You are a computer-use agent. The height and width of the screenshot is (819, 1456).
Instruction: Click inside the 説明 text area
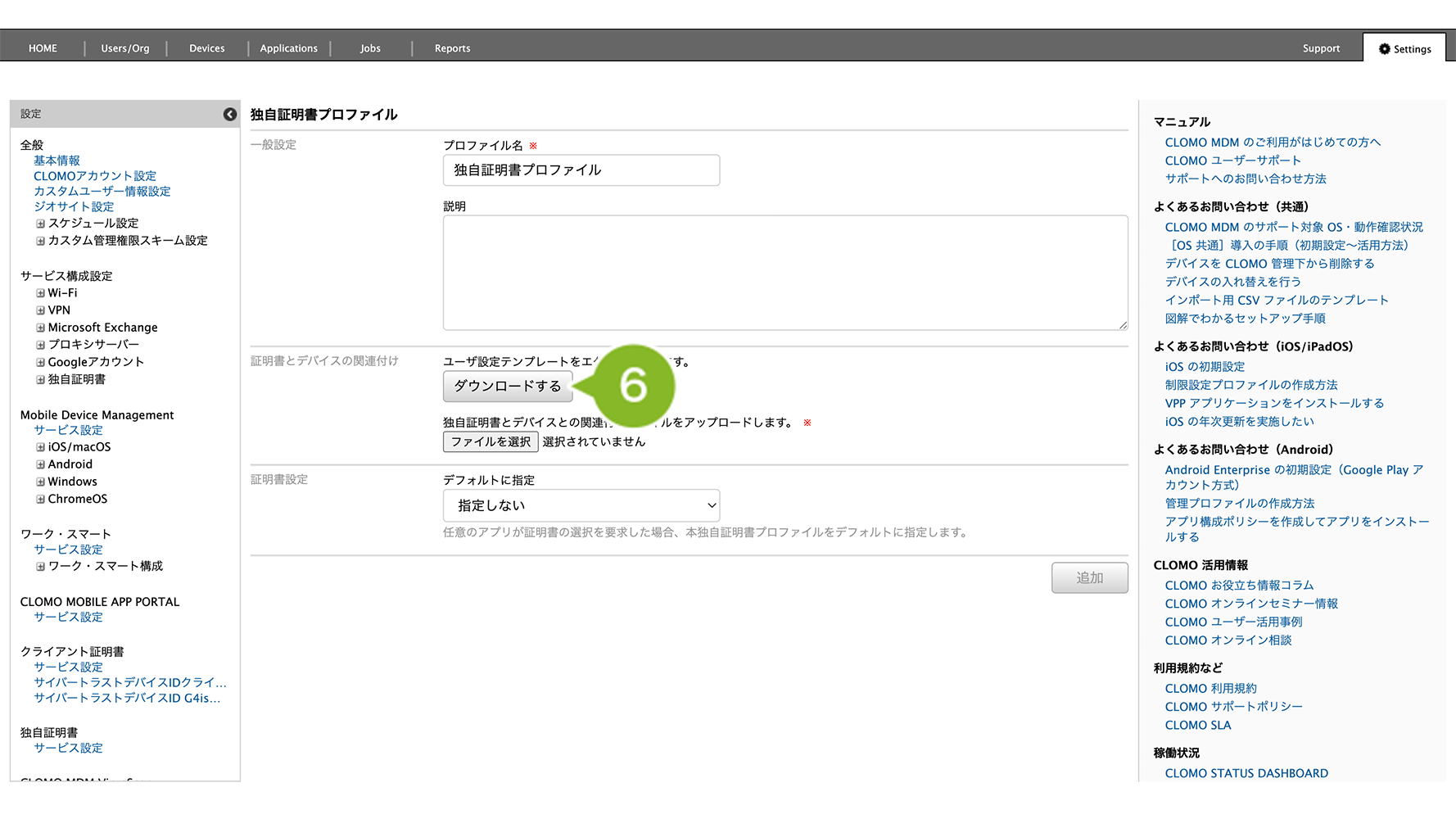(785, 273)
